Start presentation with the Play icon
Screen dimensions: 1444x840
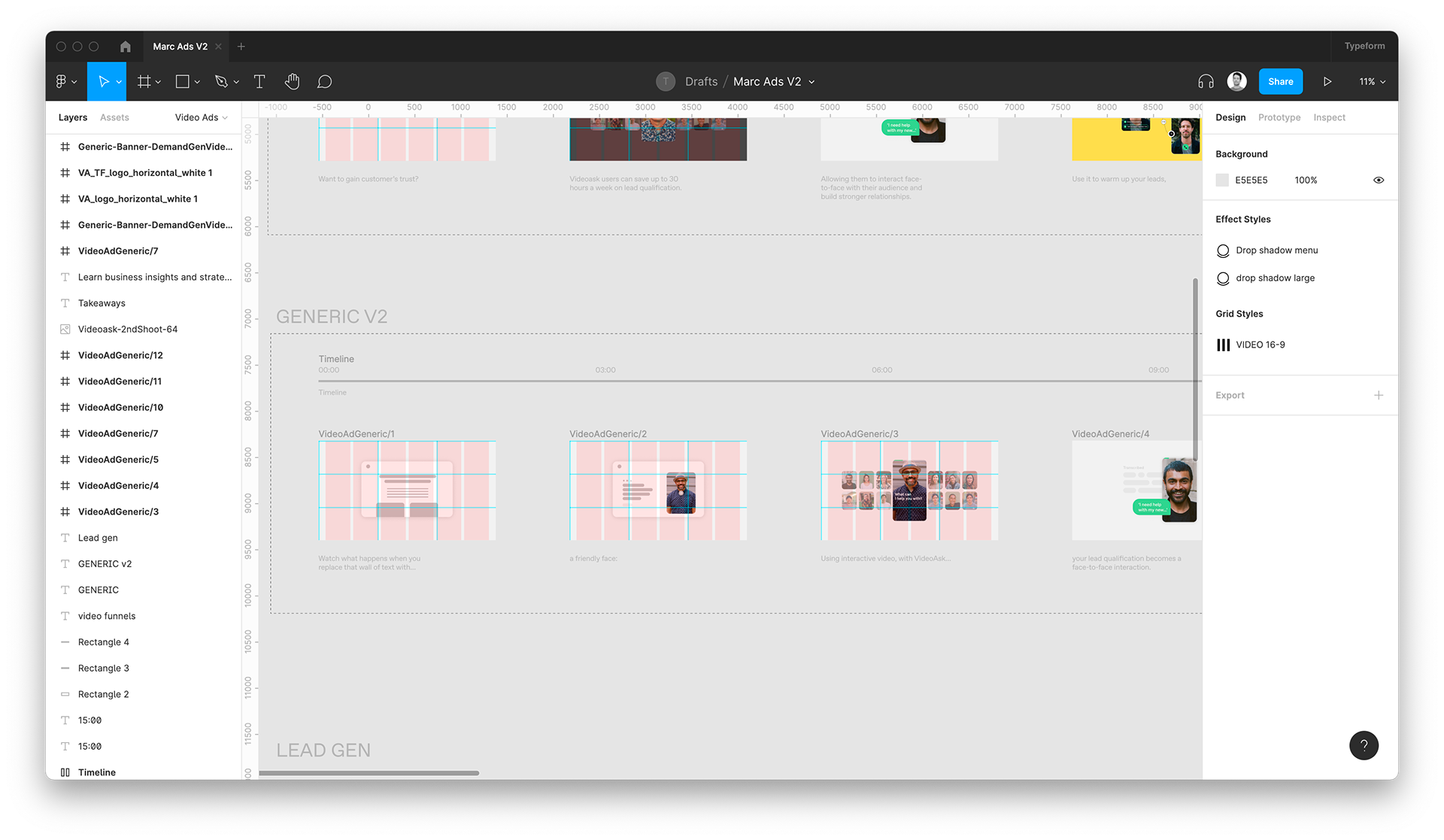point(1327,81)
